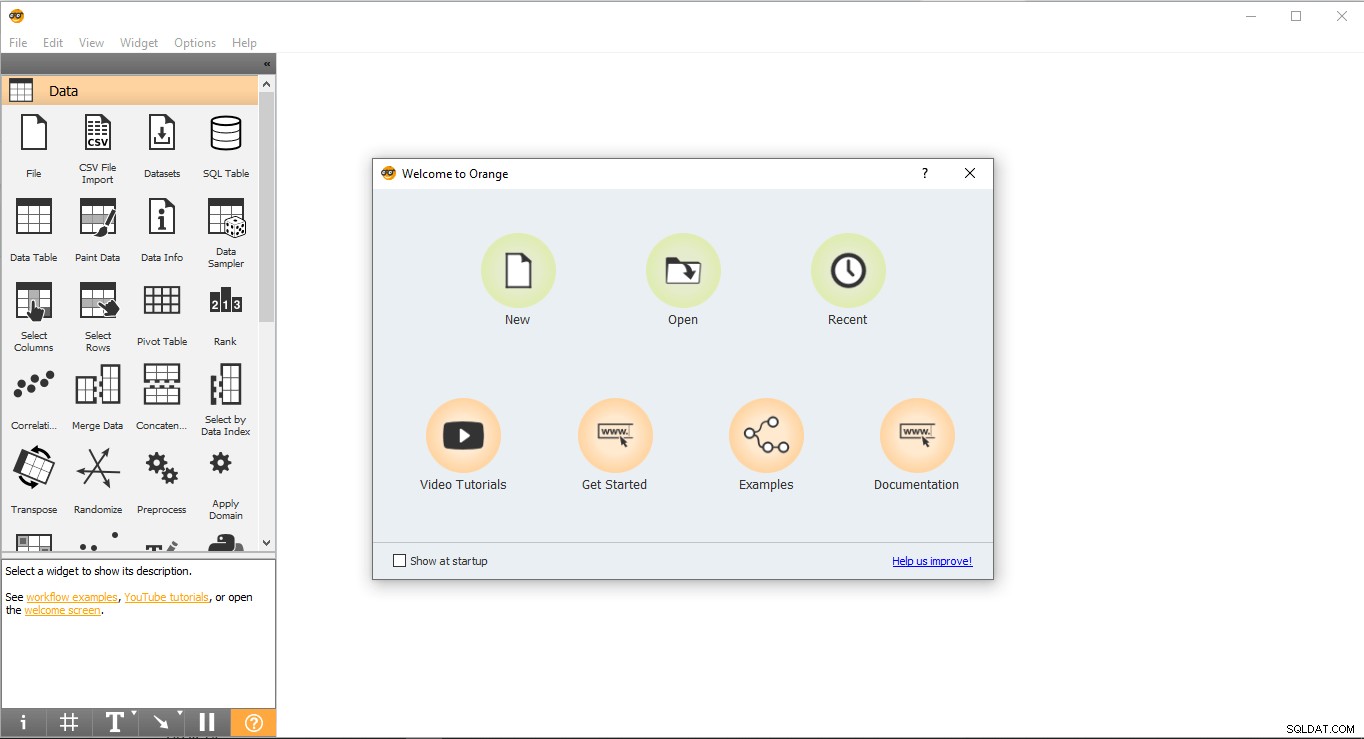Click the widget toolbox scroll down arrow
1364x739 pixels.
tap(267, 543)
